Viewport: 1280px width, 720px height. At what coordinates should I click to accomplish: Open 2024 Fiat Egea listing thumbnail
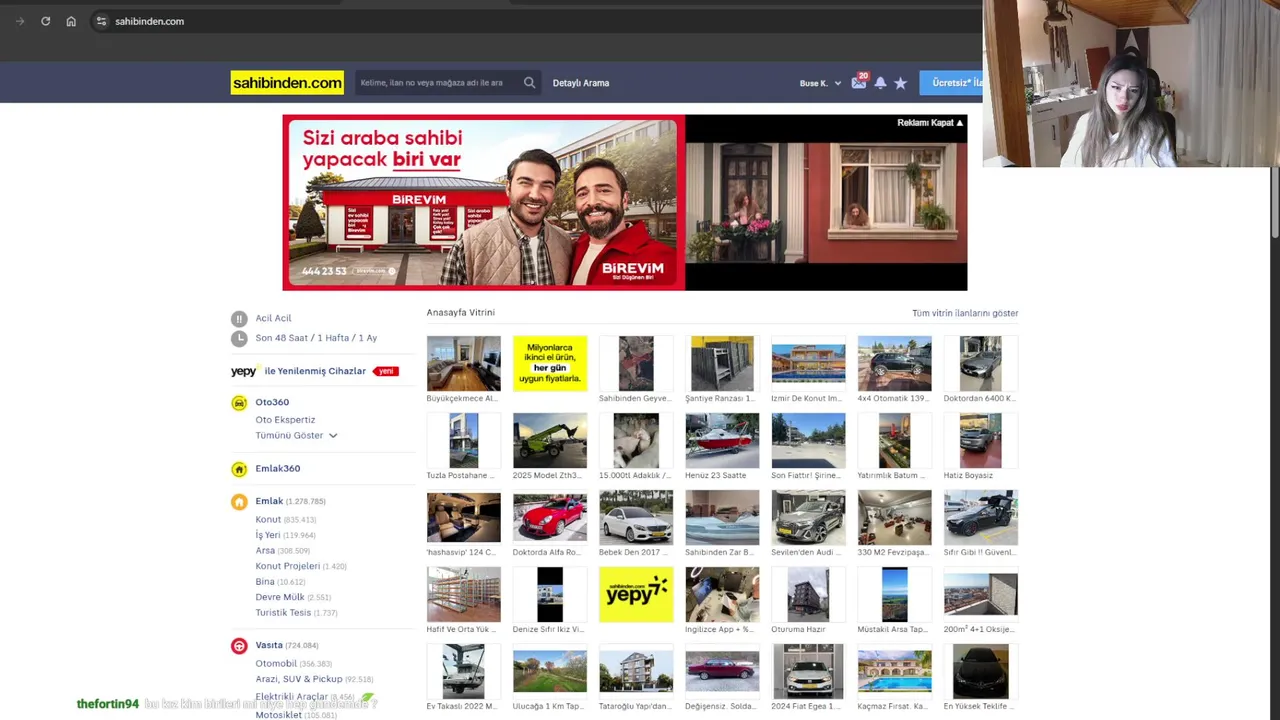click(x=808, y=671)
